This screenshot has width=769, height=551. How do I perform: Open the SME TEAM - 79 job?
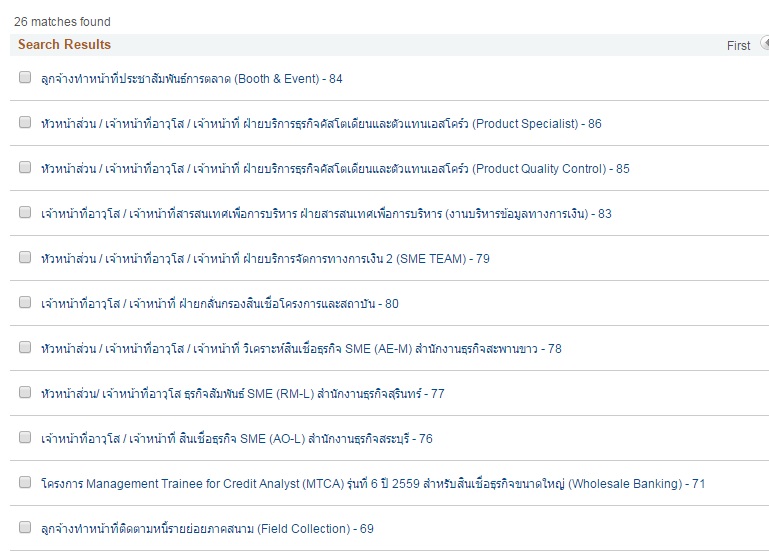coord(265,259)
